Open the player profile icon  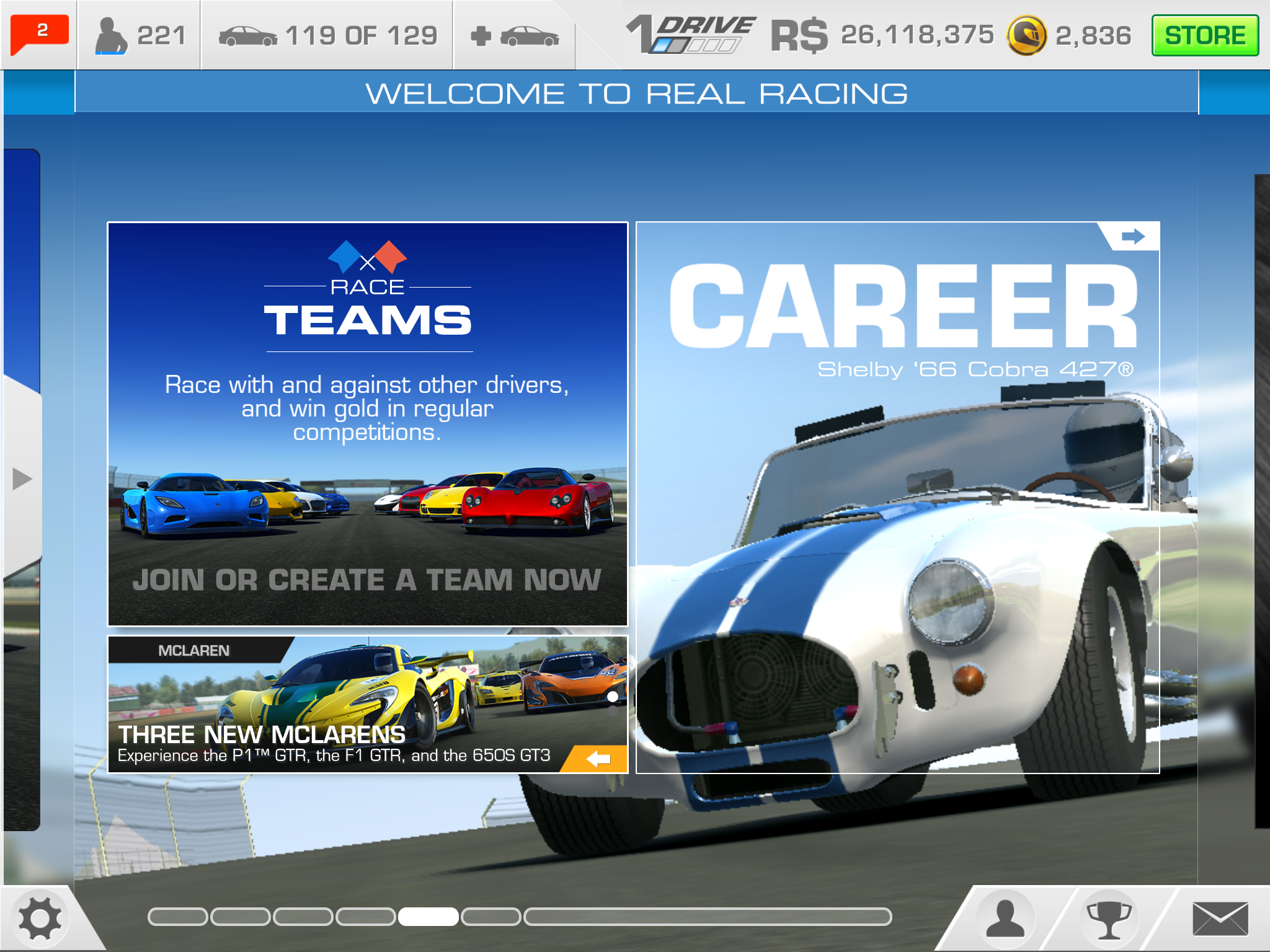(x=1005, y=918)
